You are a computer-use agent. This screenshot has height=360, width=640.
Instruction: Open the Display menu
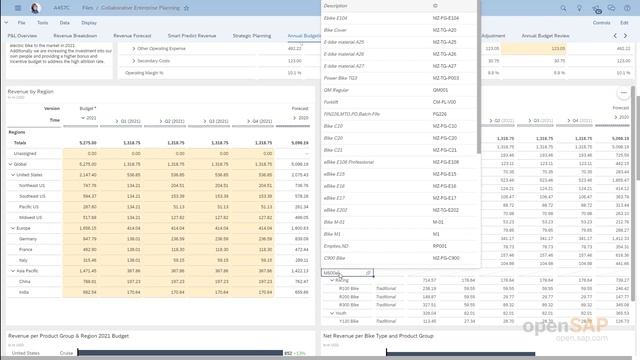pos(89,23)
